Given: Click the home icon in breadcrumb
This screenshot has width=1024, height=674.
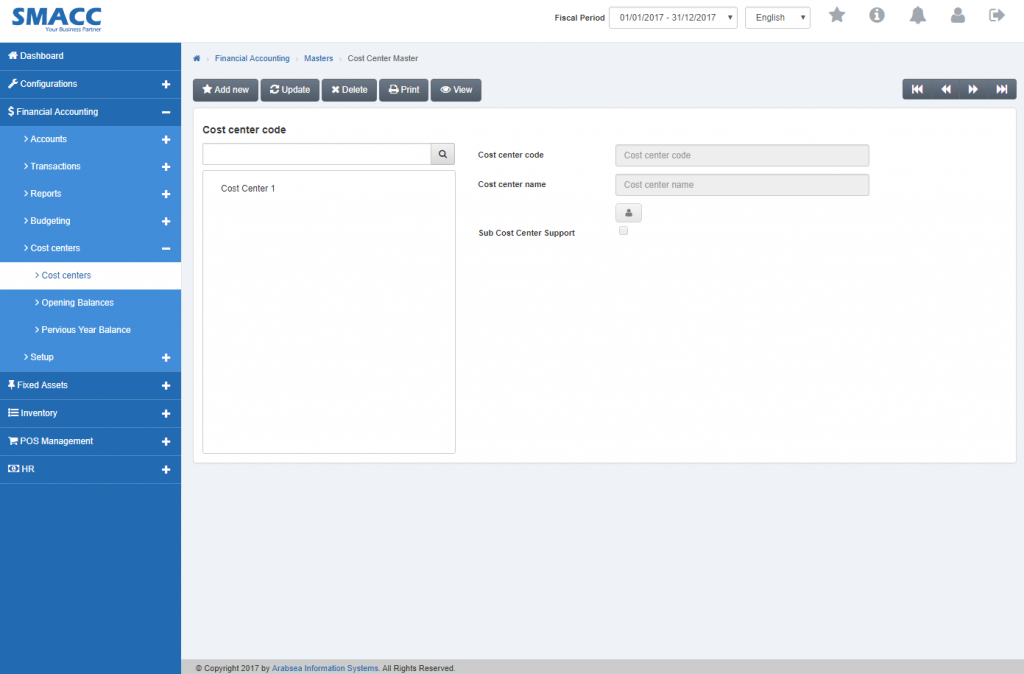Looking at the screenshot, I should 197,59.
